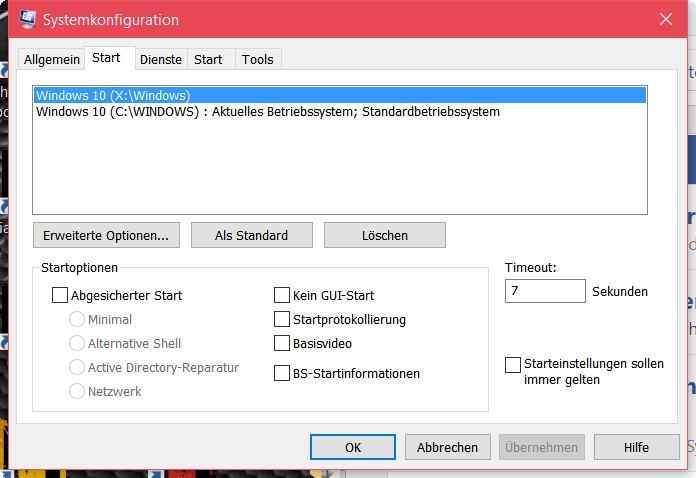Open Erweiterte Optionen dialog
Viewport: 696px width, 478px height.
pyautogui.click(x=106, y=235)
